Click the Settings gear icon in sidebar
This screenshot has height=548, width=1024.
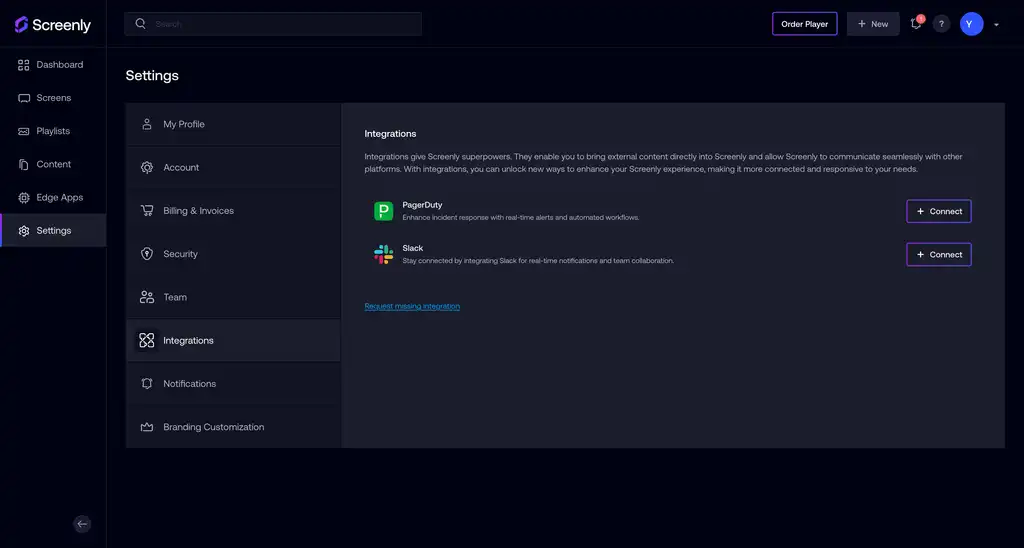[x=24, y=231]
